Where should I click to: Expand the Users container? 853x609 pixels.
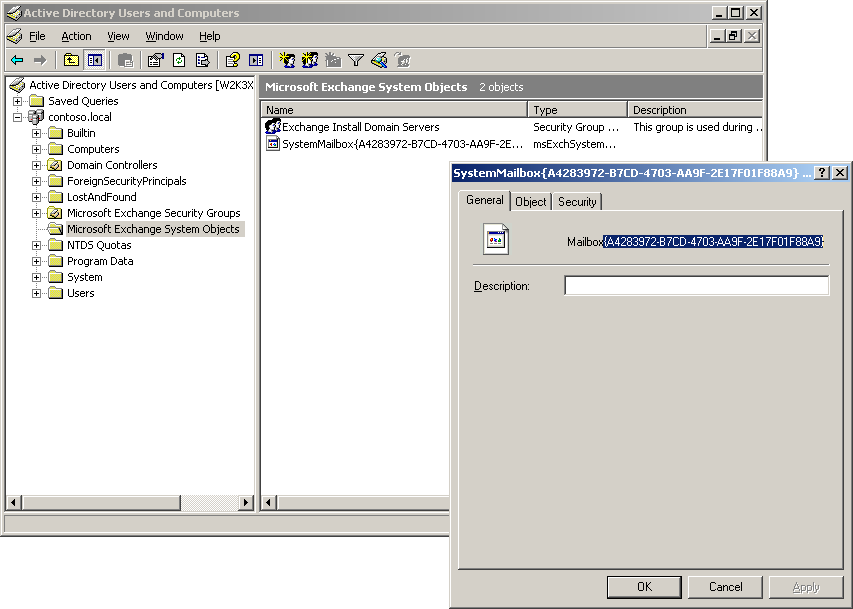click(36, 293)
